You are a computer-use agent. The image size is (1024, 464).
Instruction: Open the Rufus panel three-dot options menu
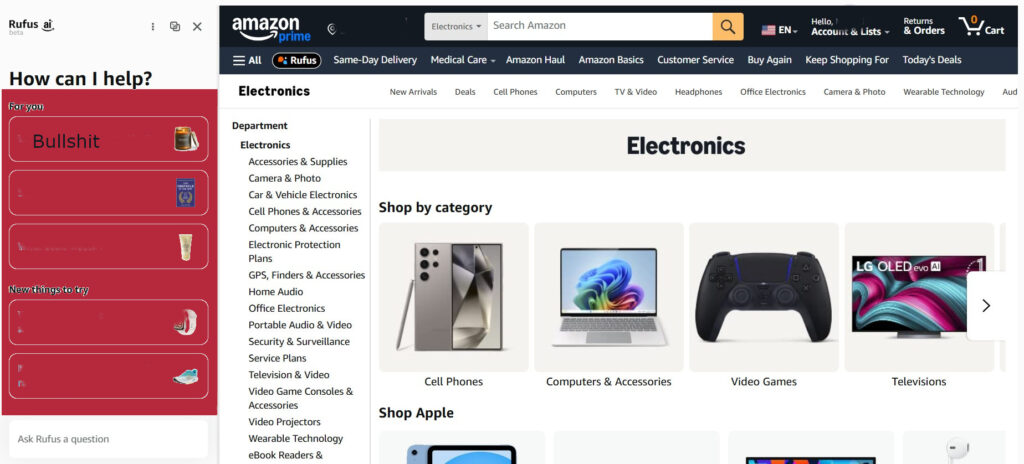[x=153, y=27]
